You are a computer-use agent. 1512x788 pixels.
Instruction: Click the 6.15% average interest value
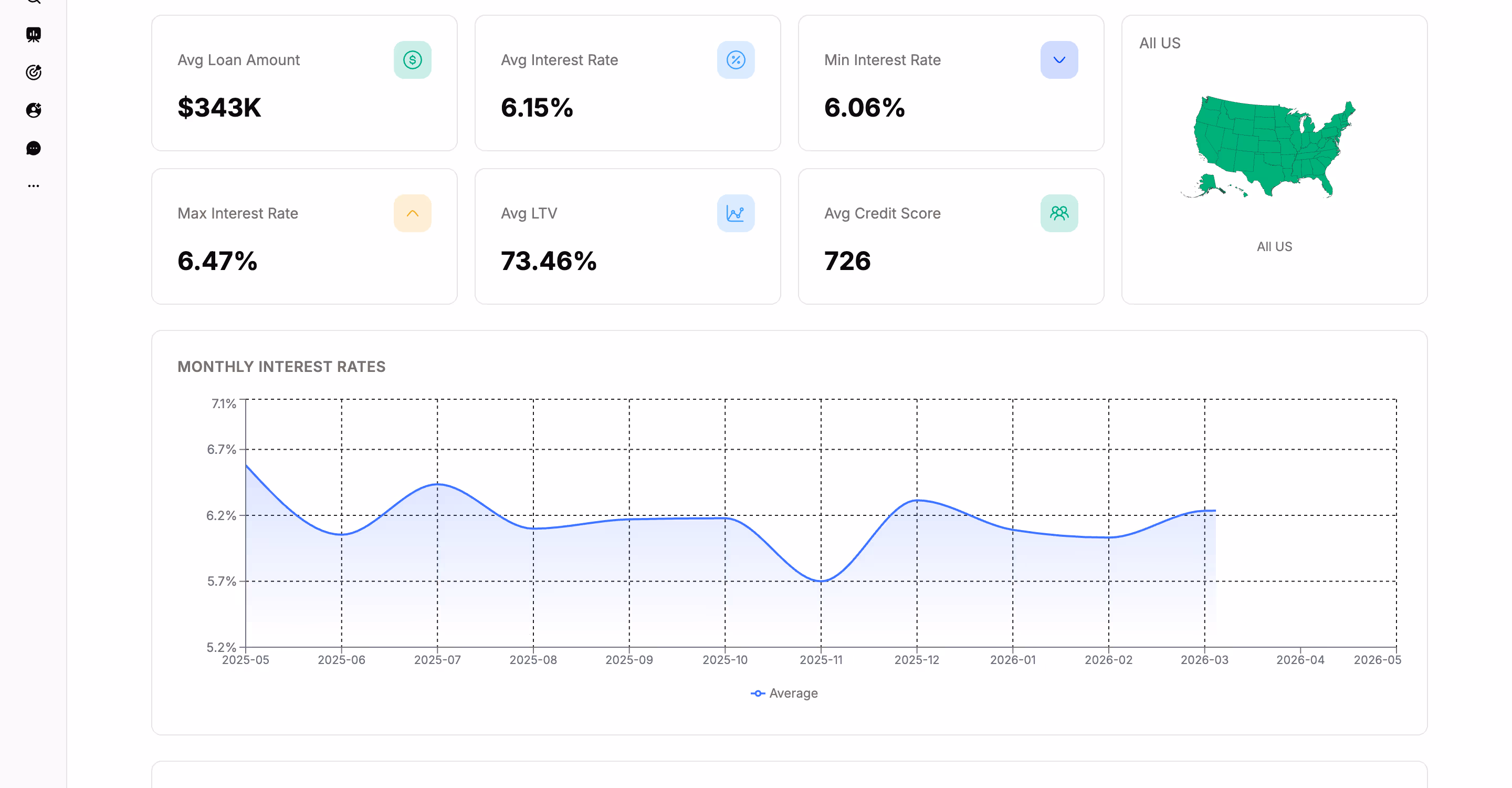coord(537,108)
